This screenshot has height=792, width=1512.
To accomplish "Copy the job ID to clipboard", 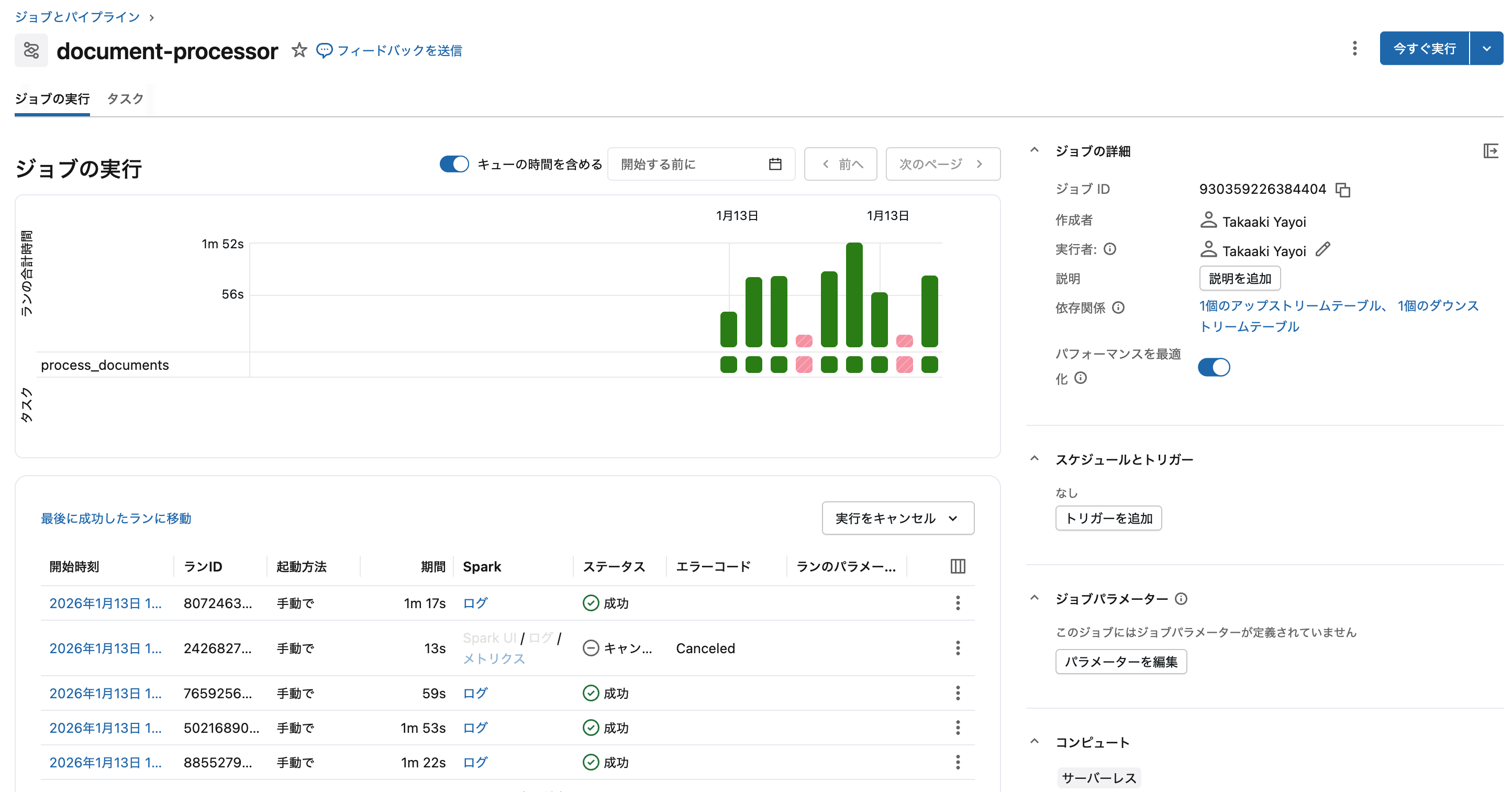I will [x=1343, y=189].
